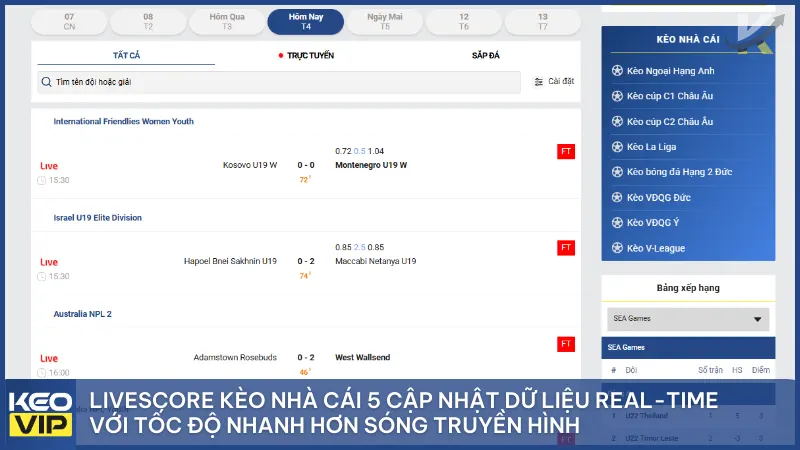Open Israel U19 Elite Division league

tap(97, 218)
